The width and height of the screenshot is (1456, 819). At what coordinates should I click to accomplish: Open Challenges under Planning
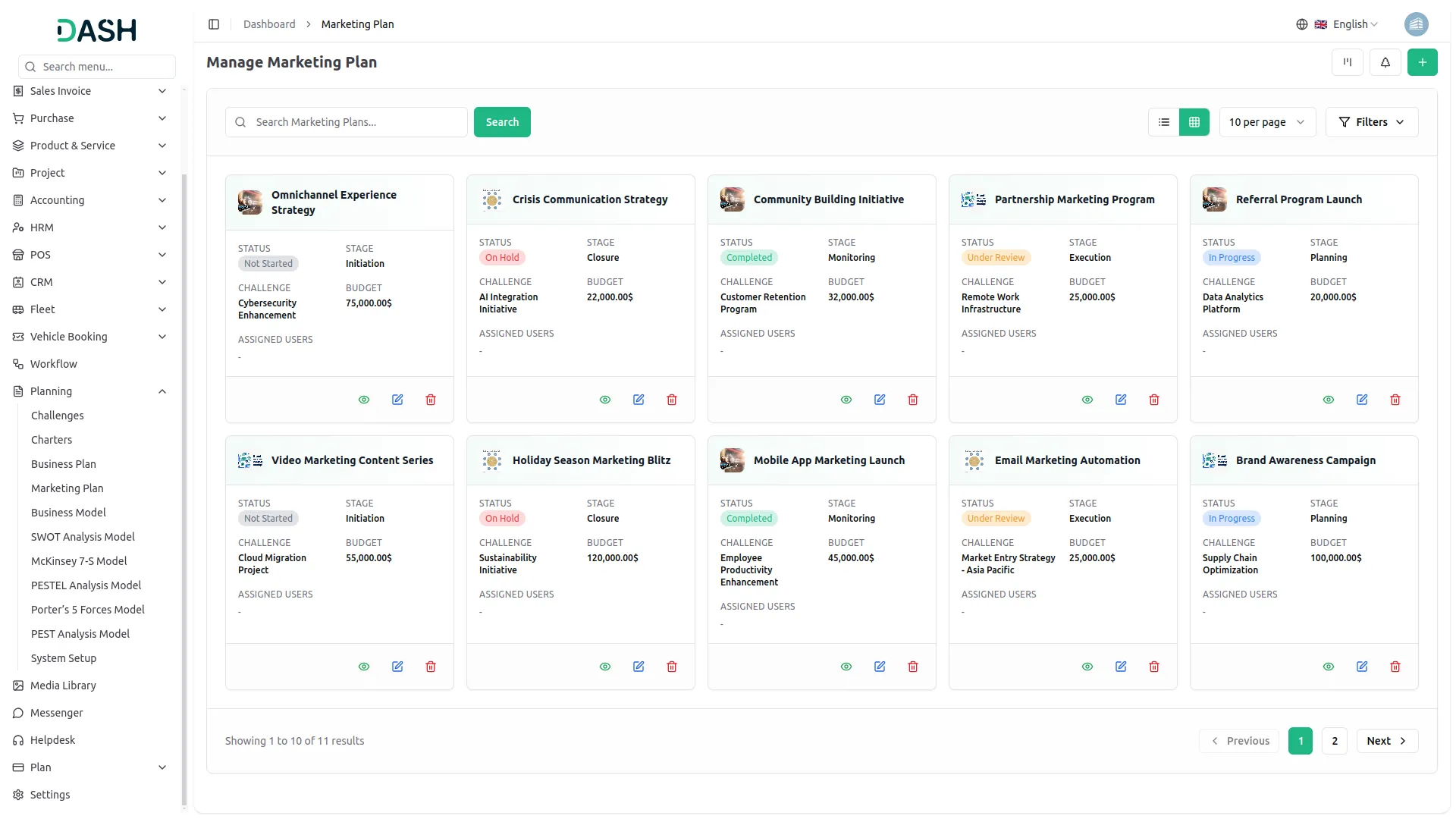[x=58, y=416]
